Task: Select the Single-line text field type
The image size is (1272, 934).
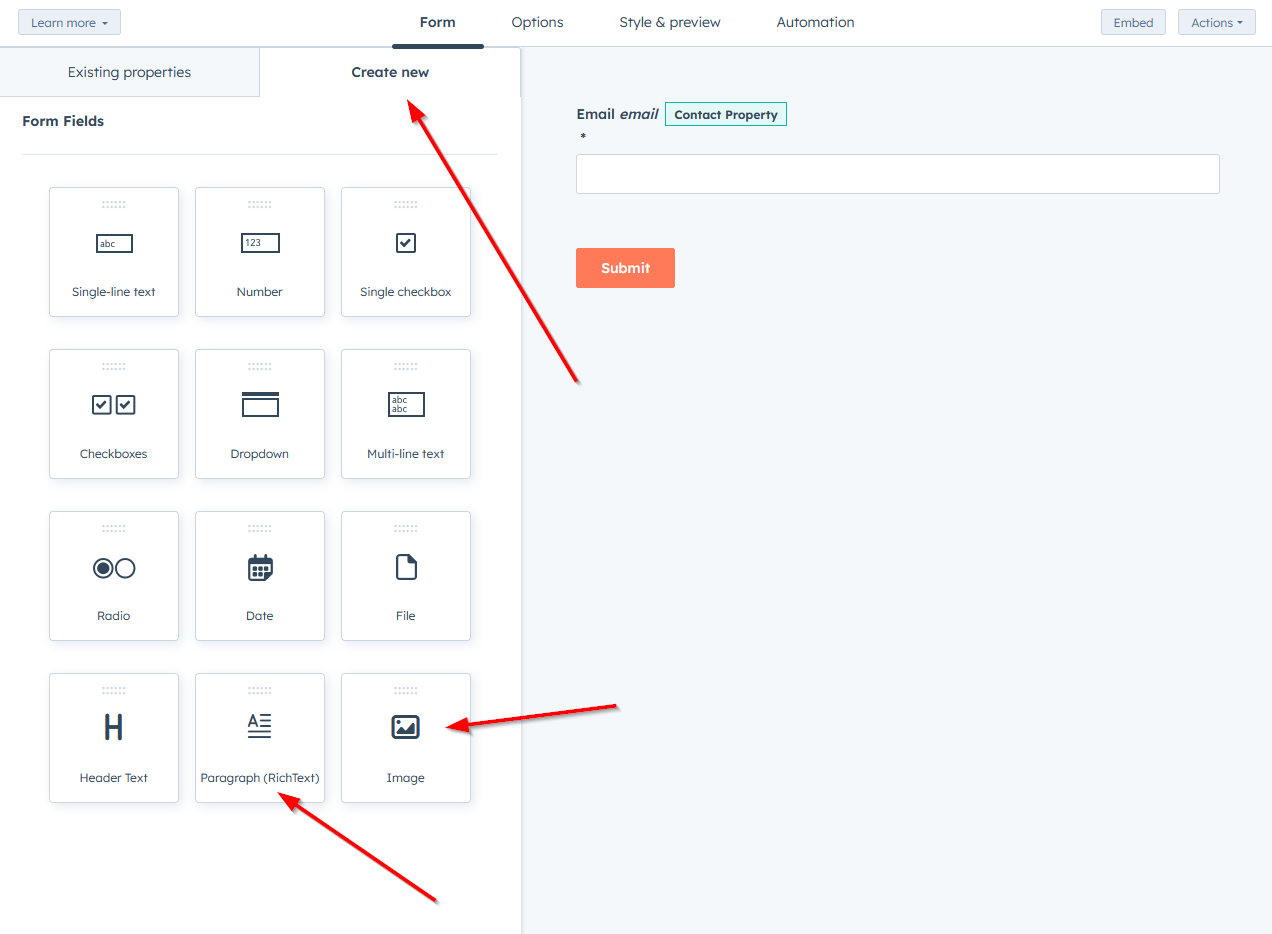Action: tap(113, 251)
